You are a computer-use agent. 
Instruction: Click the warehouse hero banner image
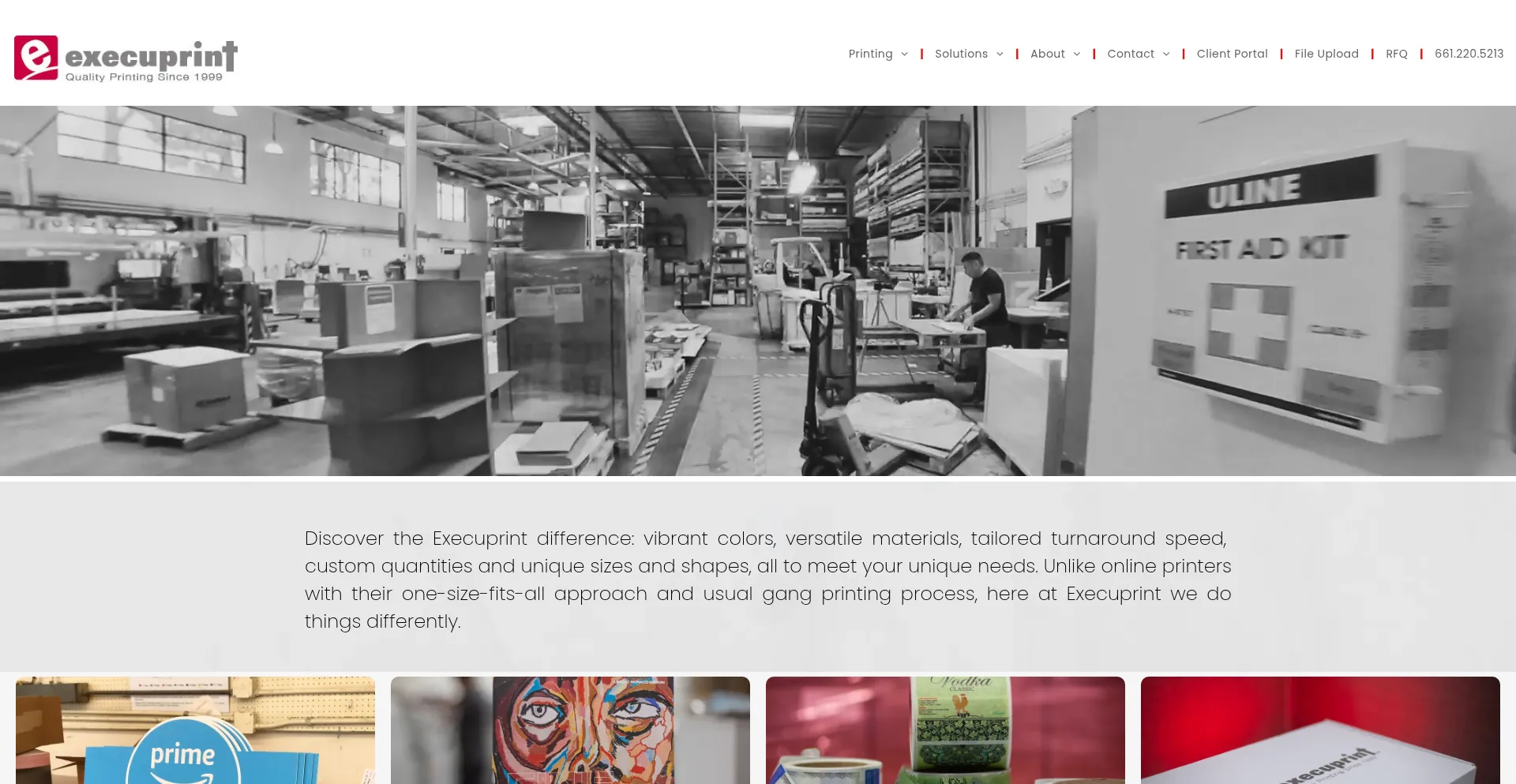(x=758, y=291)
